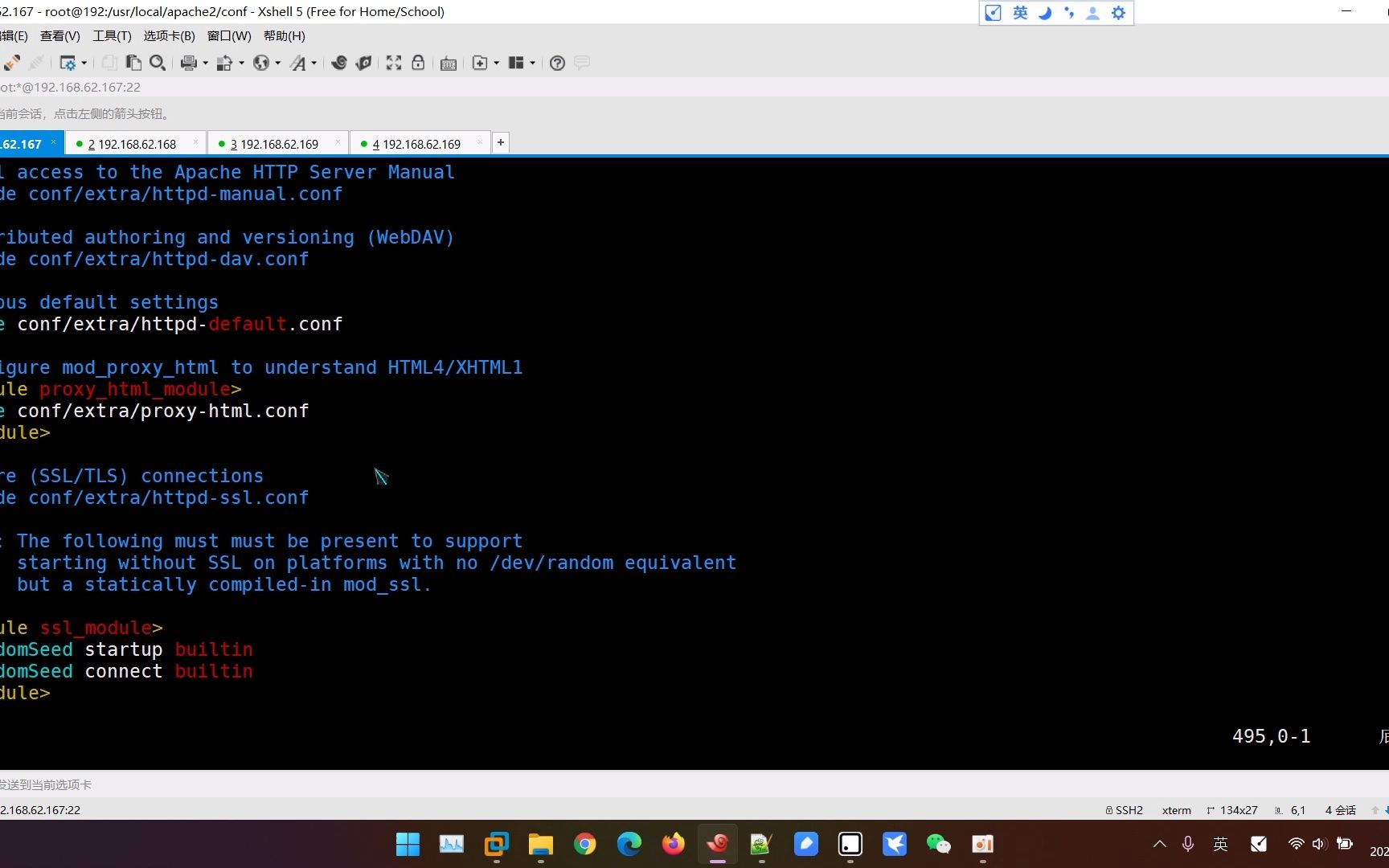Click IME toolbar logo icon
Image resolution: width=1389 pixels, height=868 pixels.
click(994, 13)
